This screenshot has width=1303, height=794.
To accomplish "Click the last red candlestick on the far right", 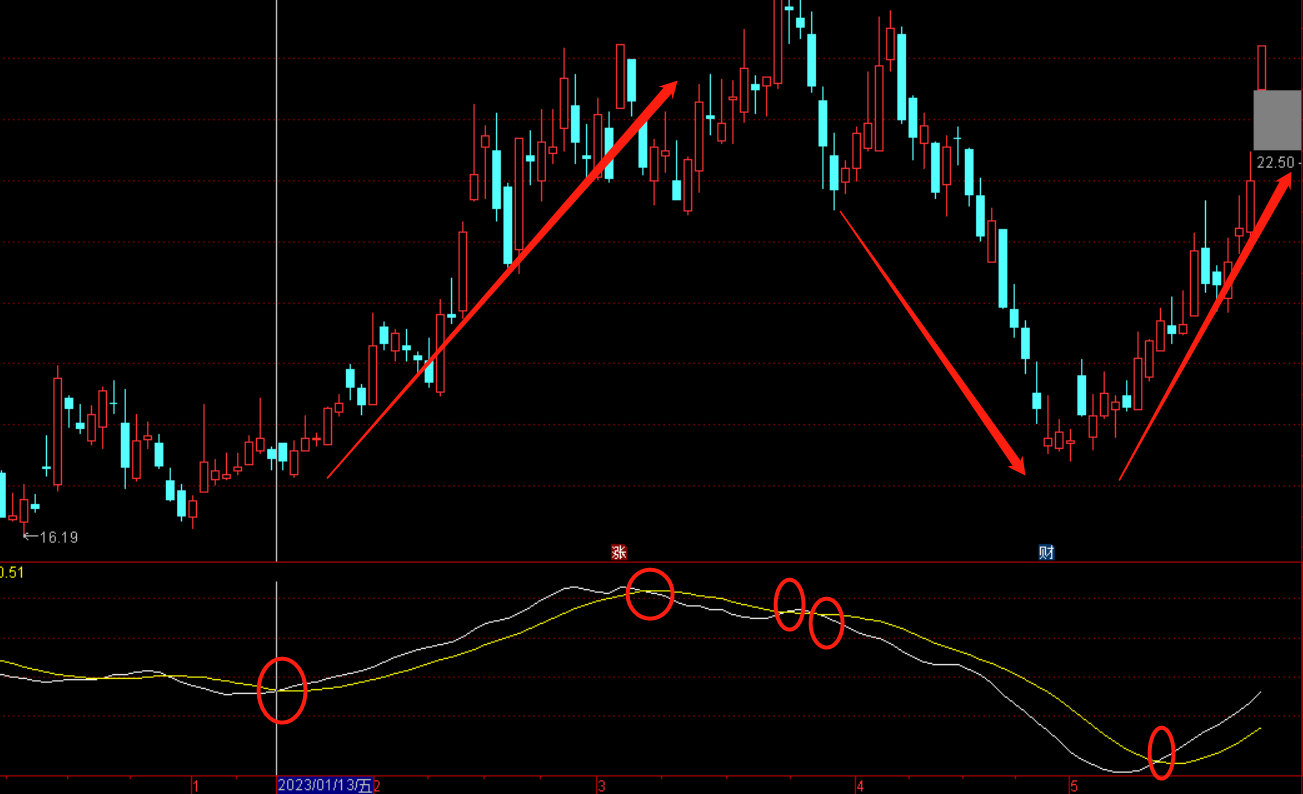I will [x=1262, y=68].
